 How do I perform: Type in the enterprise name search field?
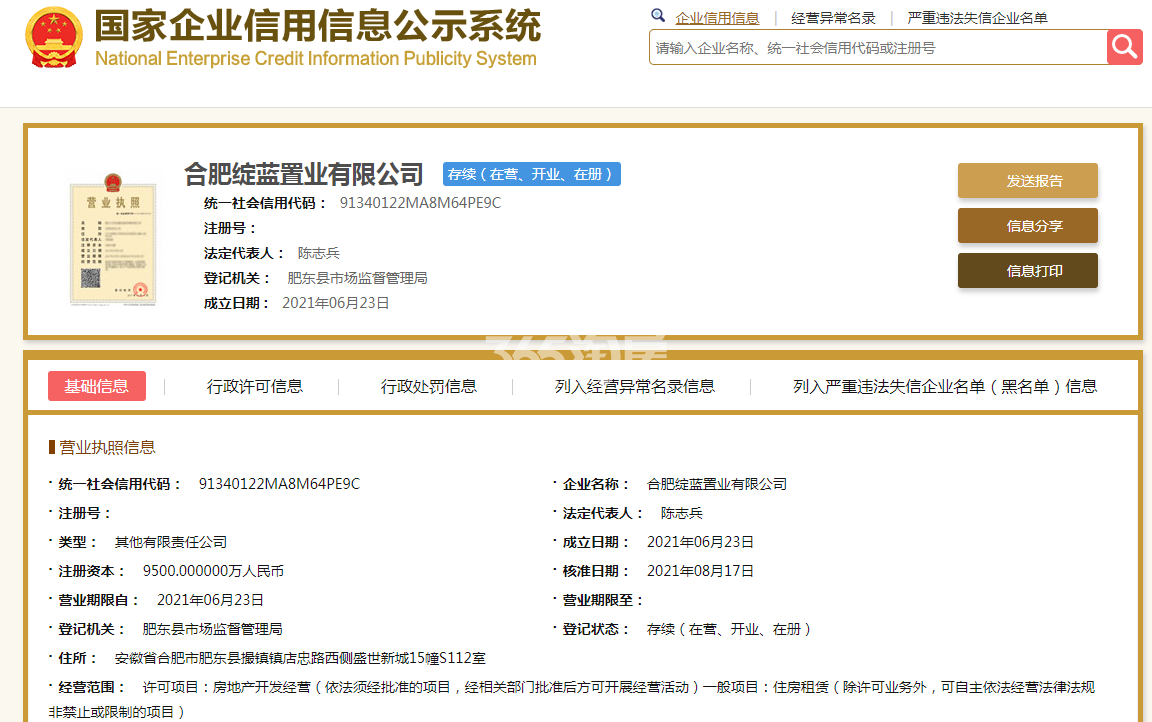[x=877, y=47]
